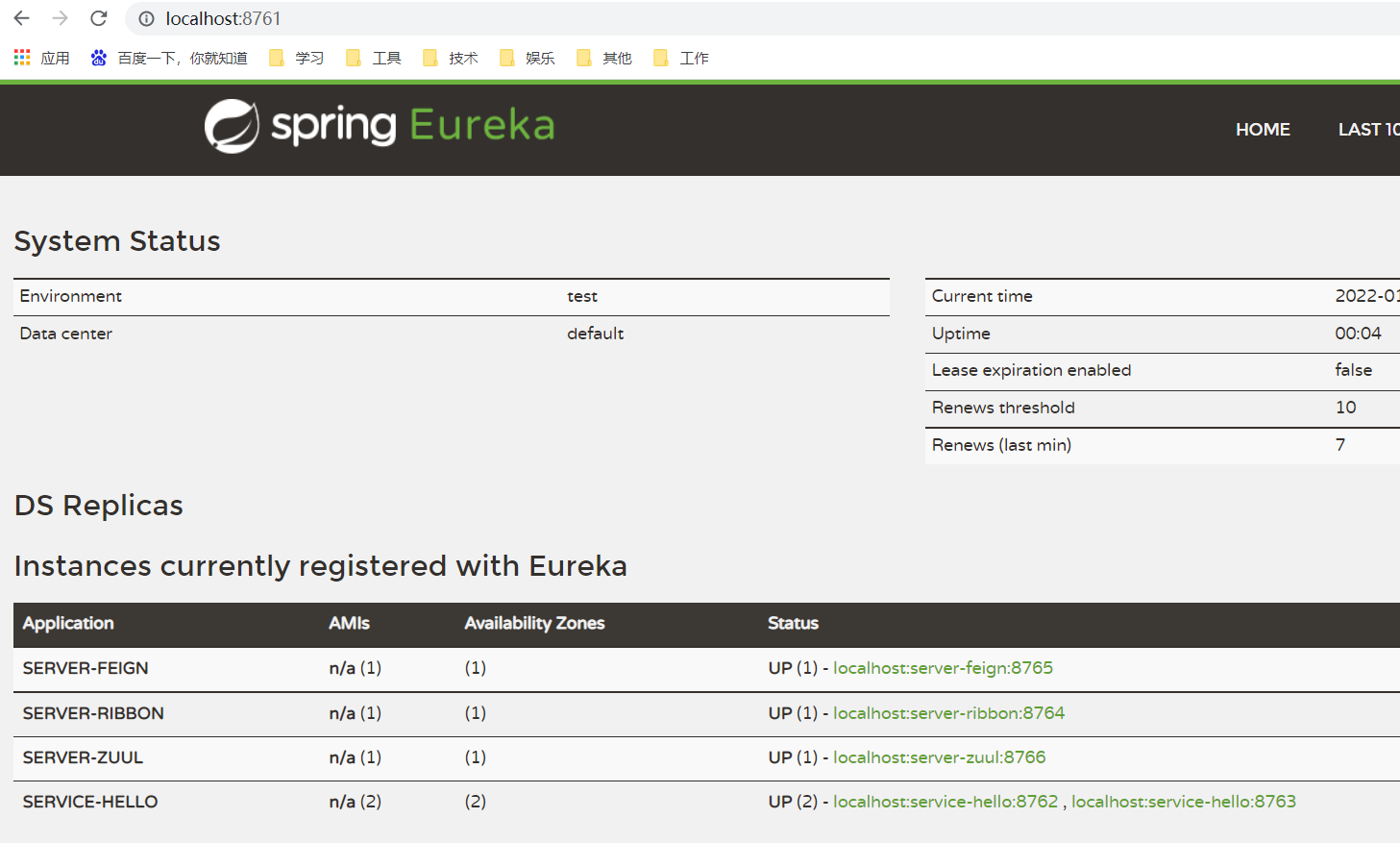This screenshot has height=843, width=1400.
Task: Click the Lease expiration enabled label
Action: [x=1031, y=370]
